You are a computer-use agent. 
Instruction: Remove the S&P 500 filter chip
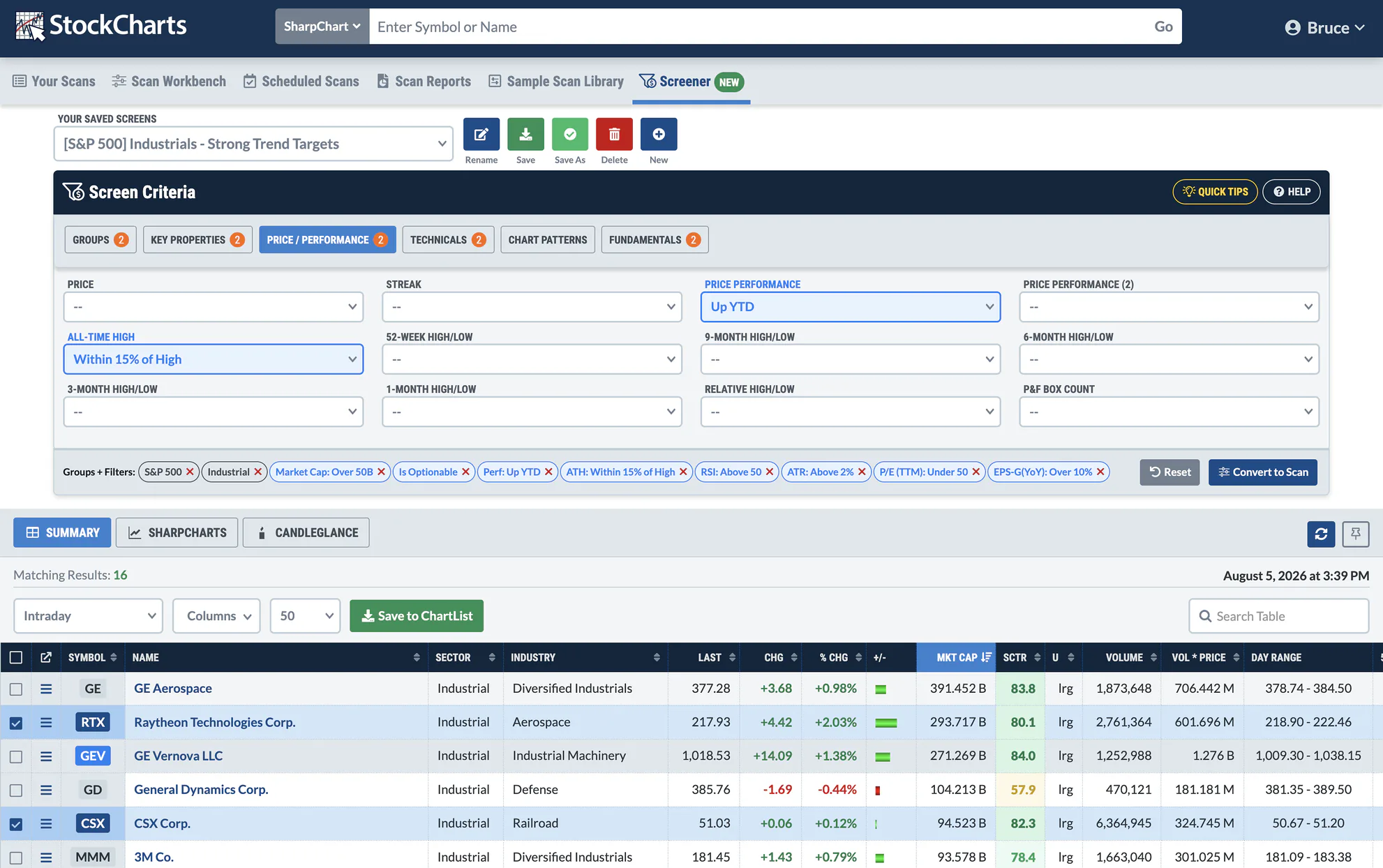(x=190, y=472)
